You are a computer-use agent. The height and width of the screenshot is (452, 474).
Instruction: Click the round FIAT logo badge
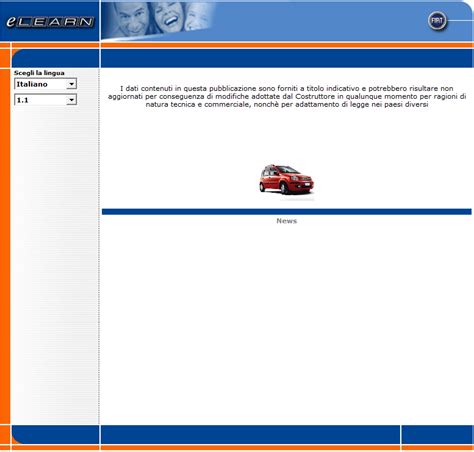pos(437,21)
